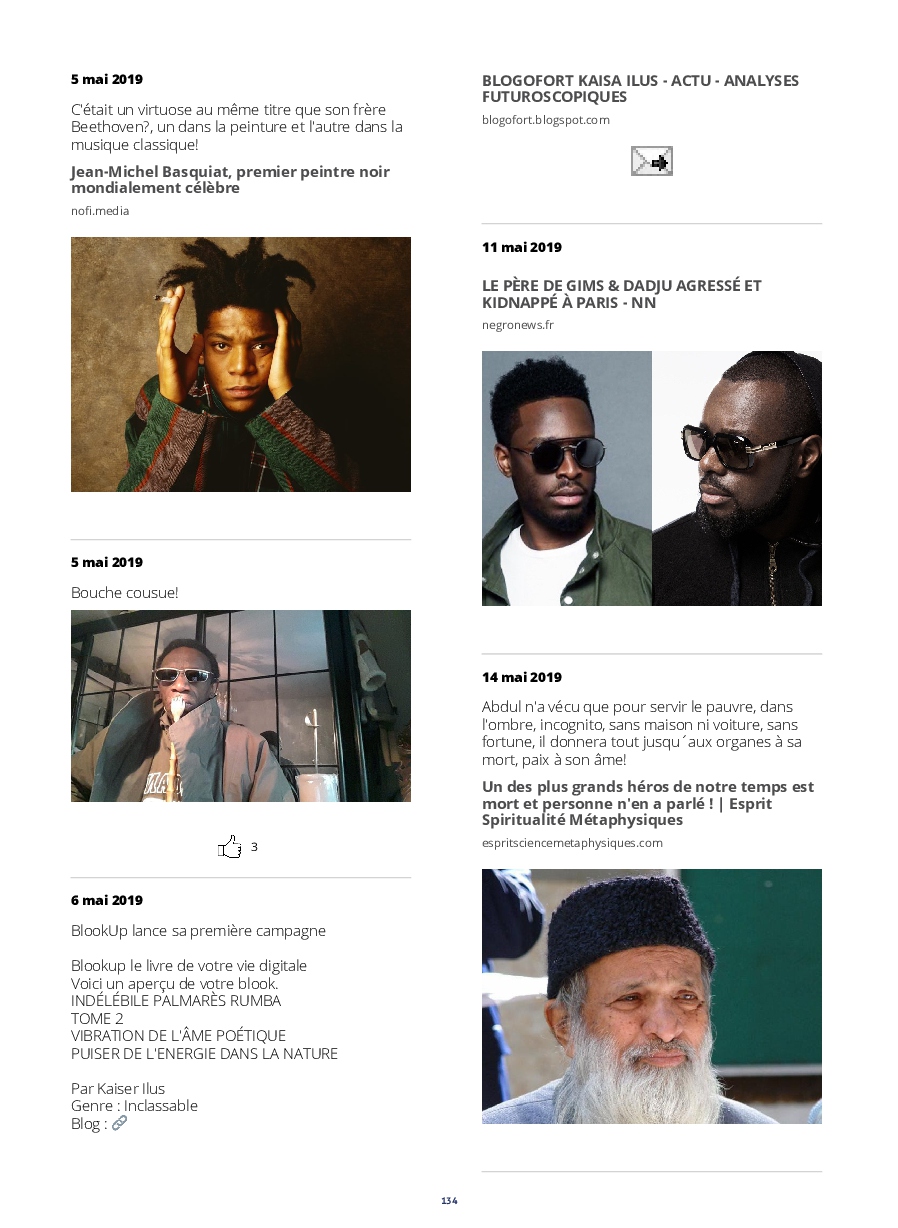Click the Bouche cousue selfie photo
The width and height of the screenshot is (898, 1228).
(x=241, y=706)
